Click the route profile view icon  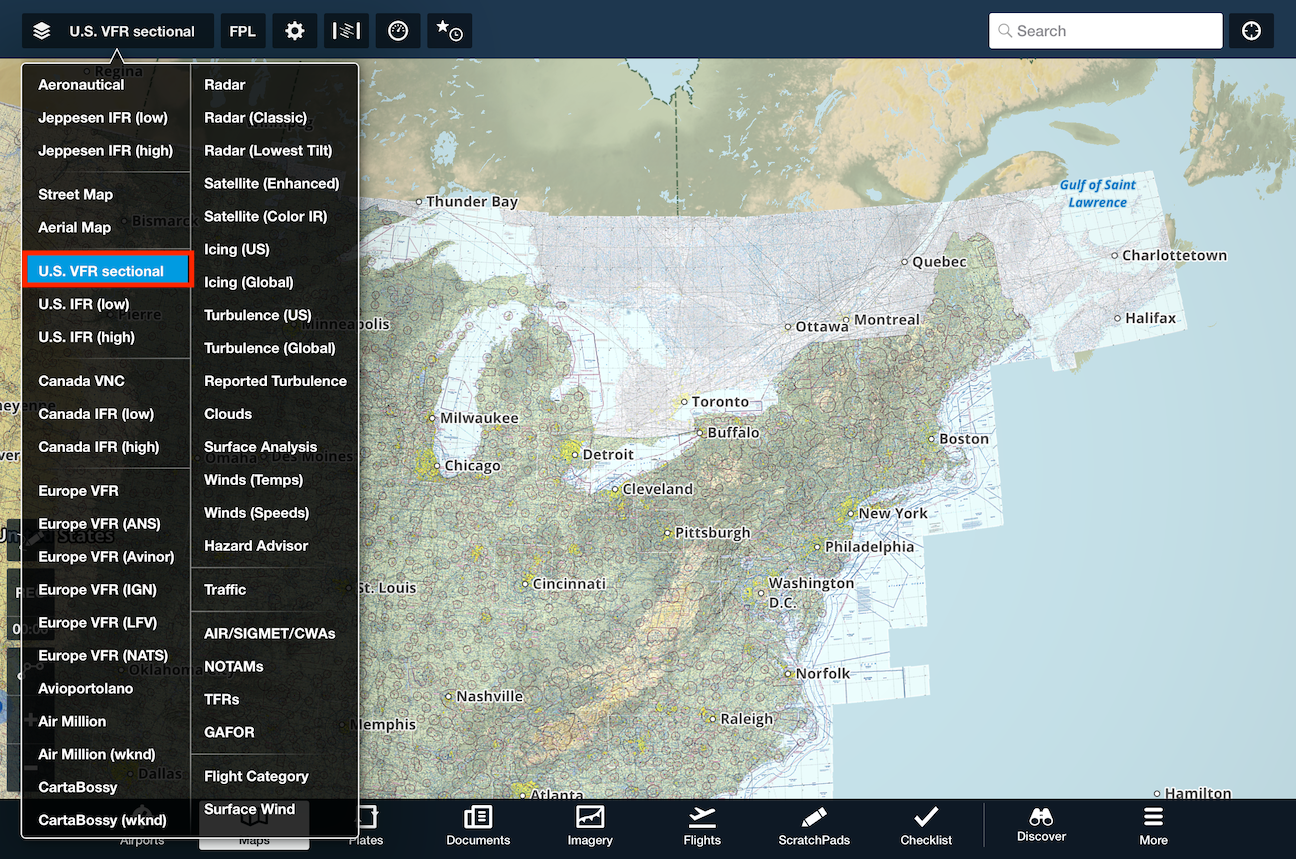pos(346,31)
